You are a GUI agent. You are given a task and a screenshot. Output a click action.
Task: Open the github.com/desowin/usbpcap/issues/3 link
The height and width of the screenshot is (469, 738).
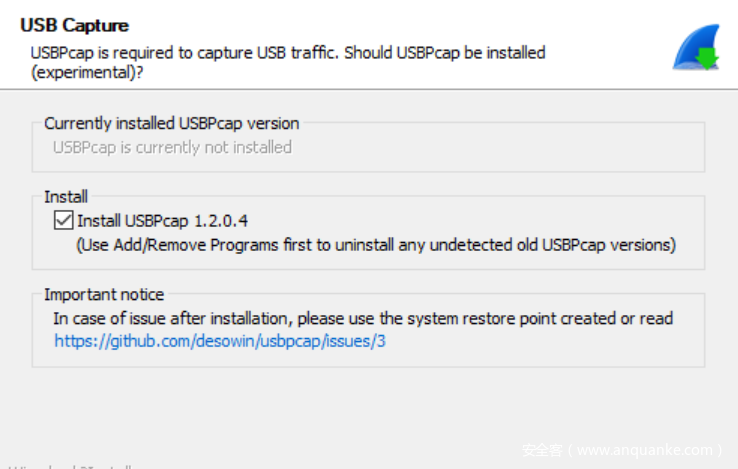tap(220, 341)
